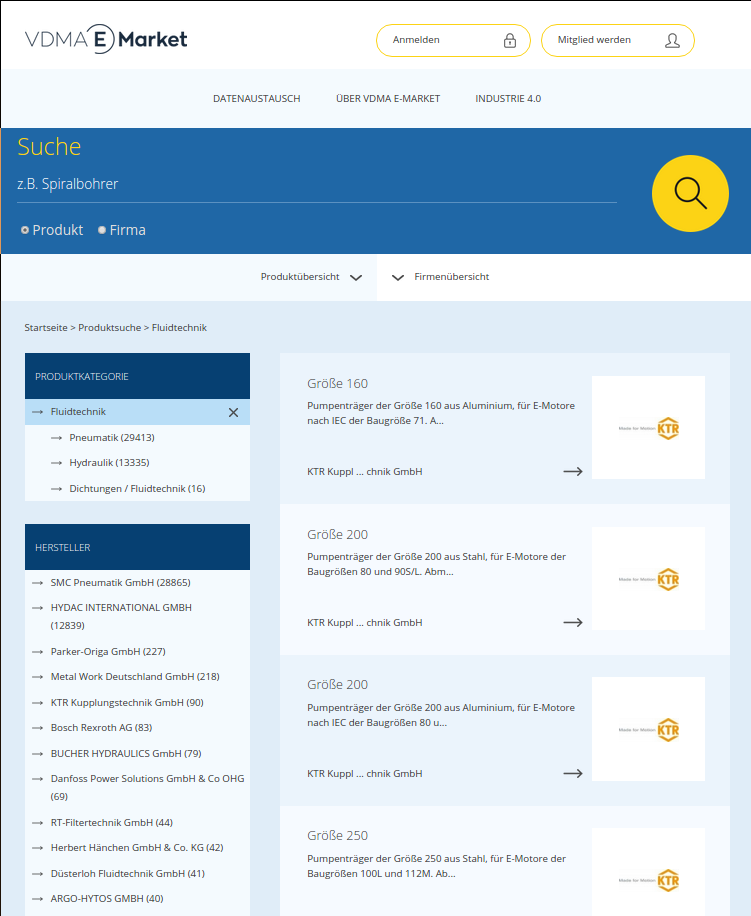Filter by Parker-Origa GmbH (227)

108,651
